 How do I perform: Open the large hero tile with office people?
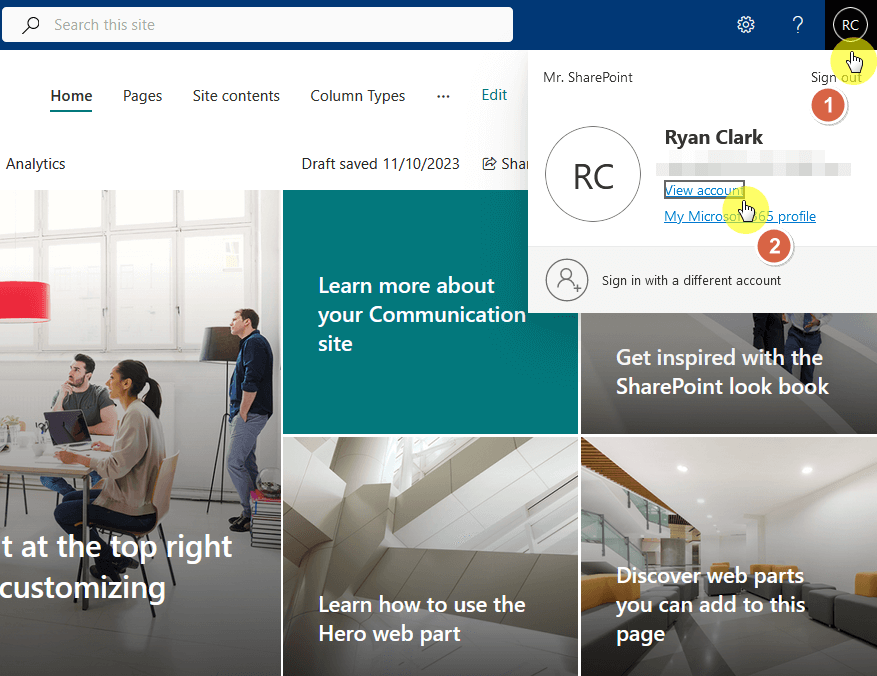click(x=140, y=433)
